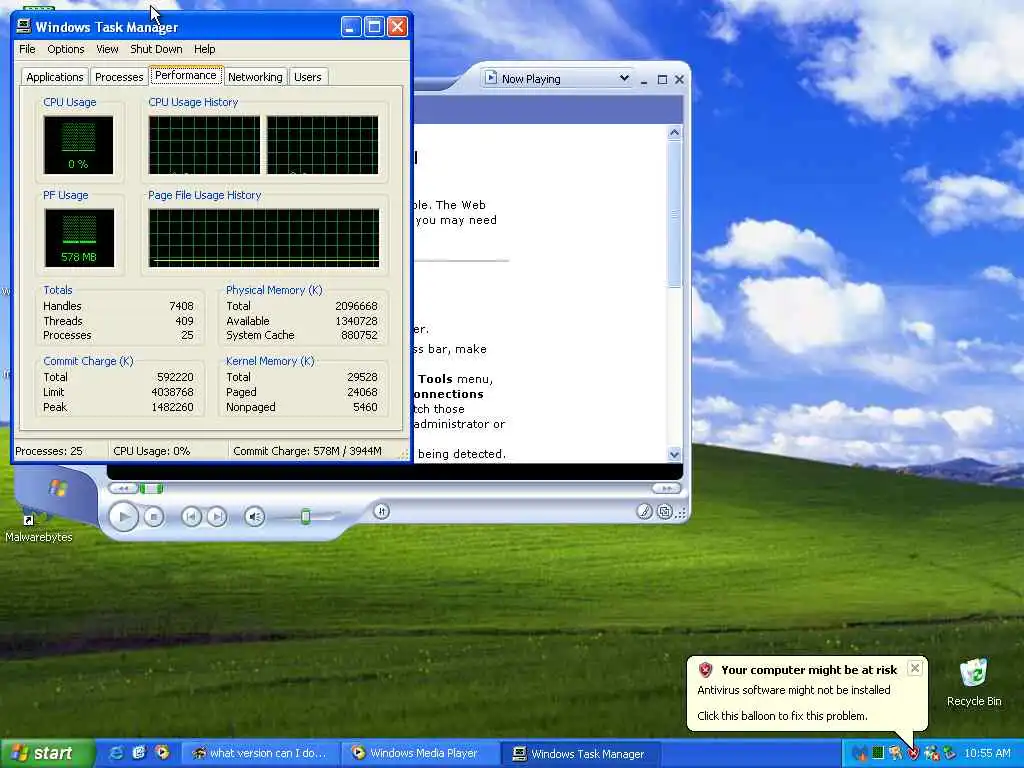This screenshot has width=1024, height=768.
Task: Click the Handles value 7408
Action: coord(181,306)
